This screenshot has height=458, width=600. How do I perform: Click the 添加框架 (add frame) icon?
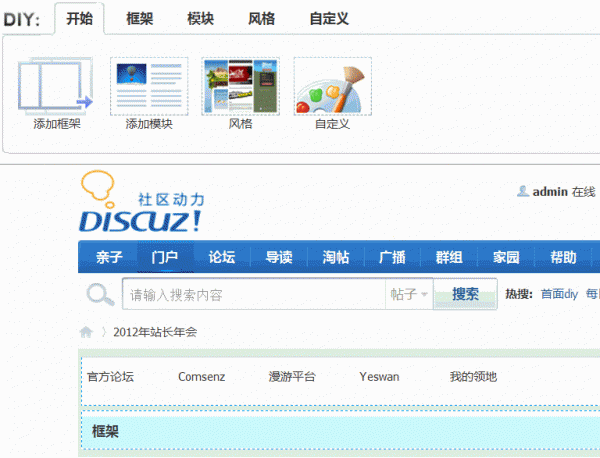[56, 86]
